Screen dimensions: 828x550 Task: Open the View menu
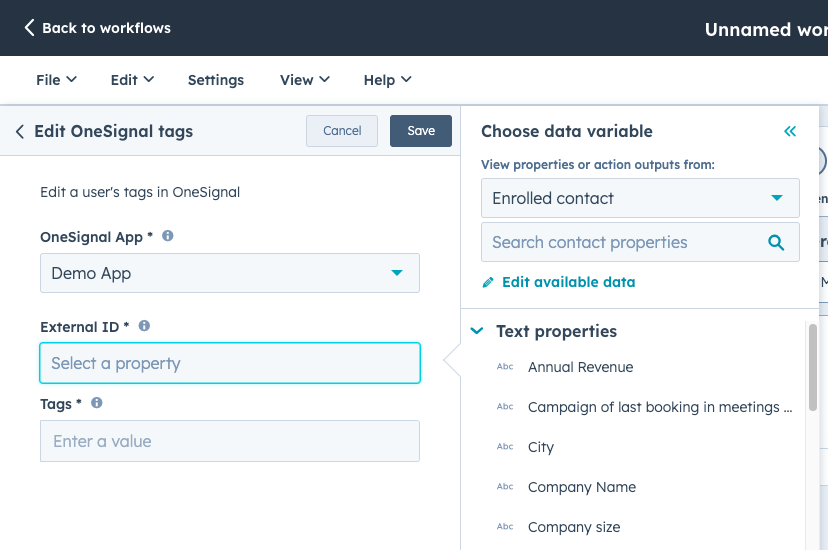[x=305, y=80]
